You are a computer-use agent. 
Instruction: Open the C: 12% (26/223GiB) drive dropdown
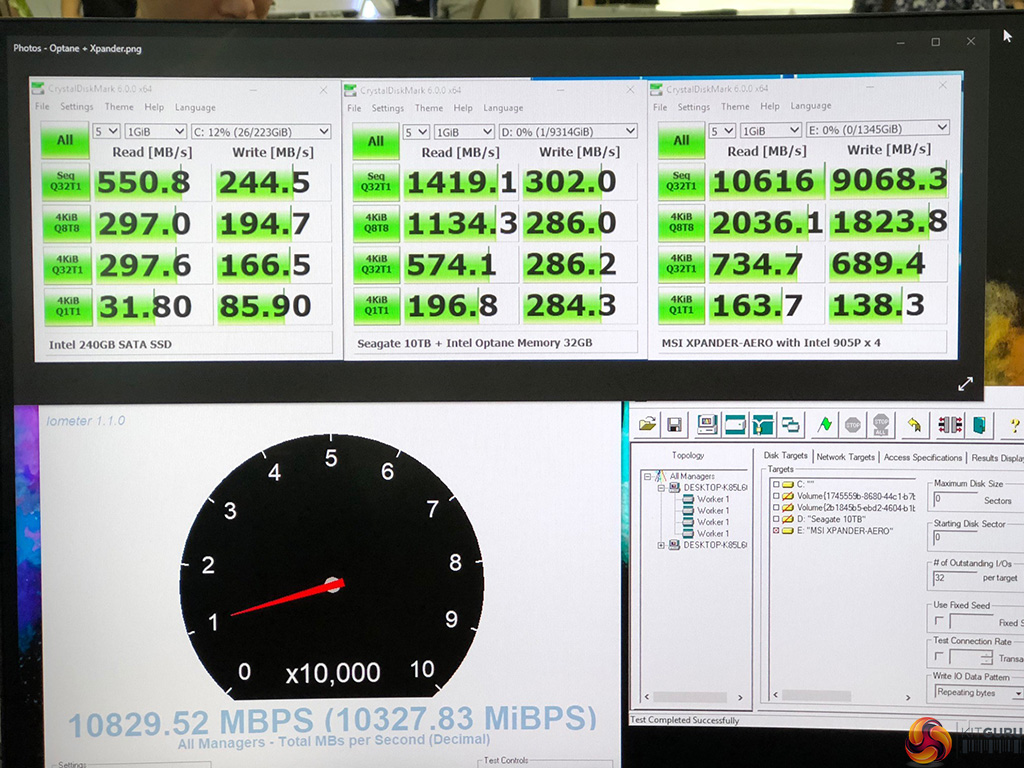click(x=261, y=131)
